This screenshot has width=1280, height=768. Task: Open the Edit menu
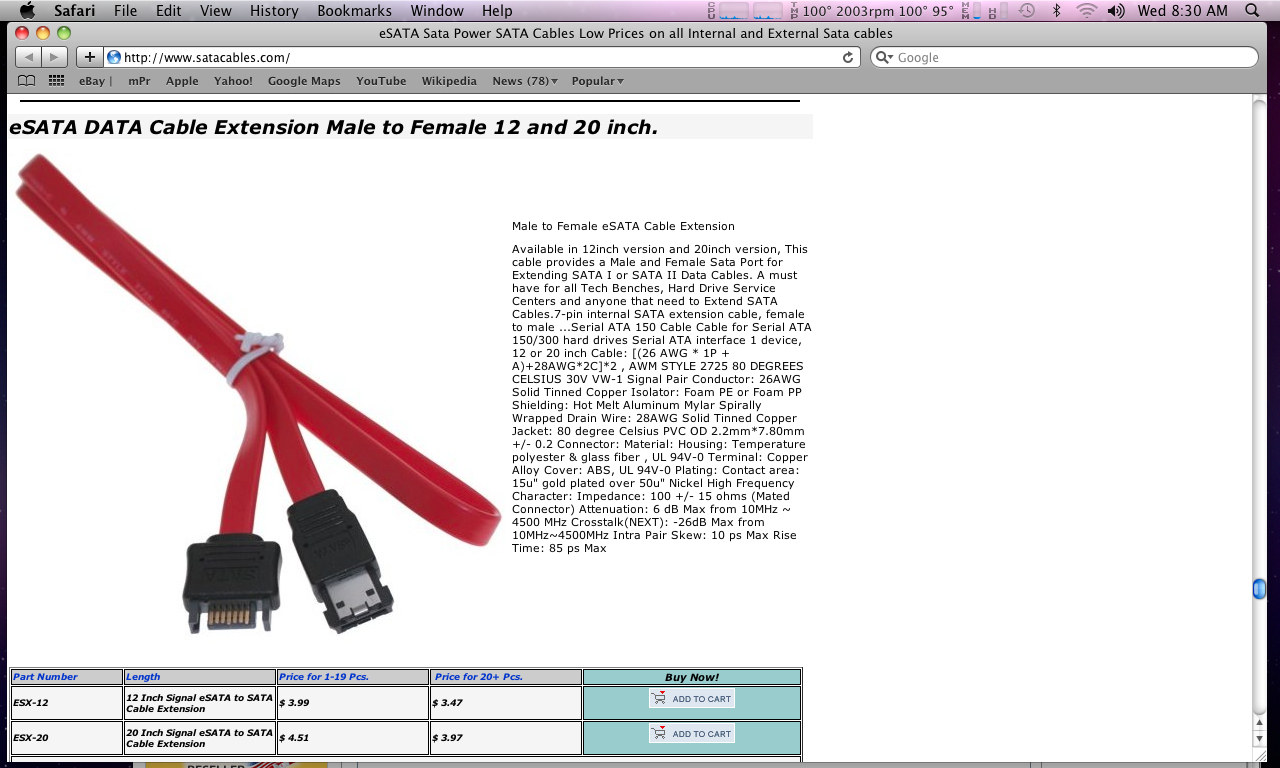[168, 11]
